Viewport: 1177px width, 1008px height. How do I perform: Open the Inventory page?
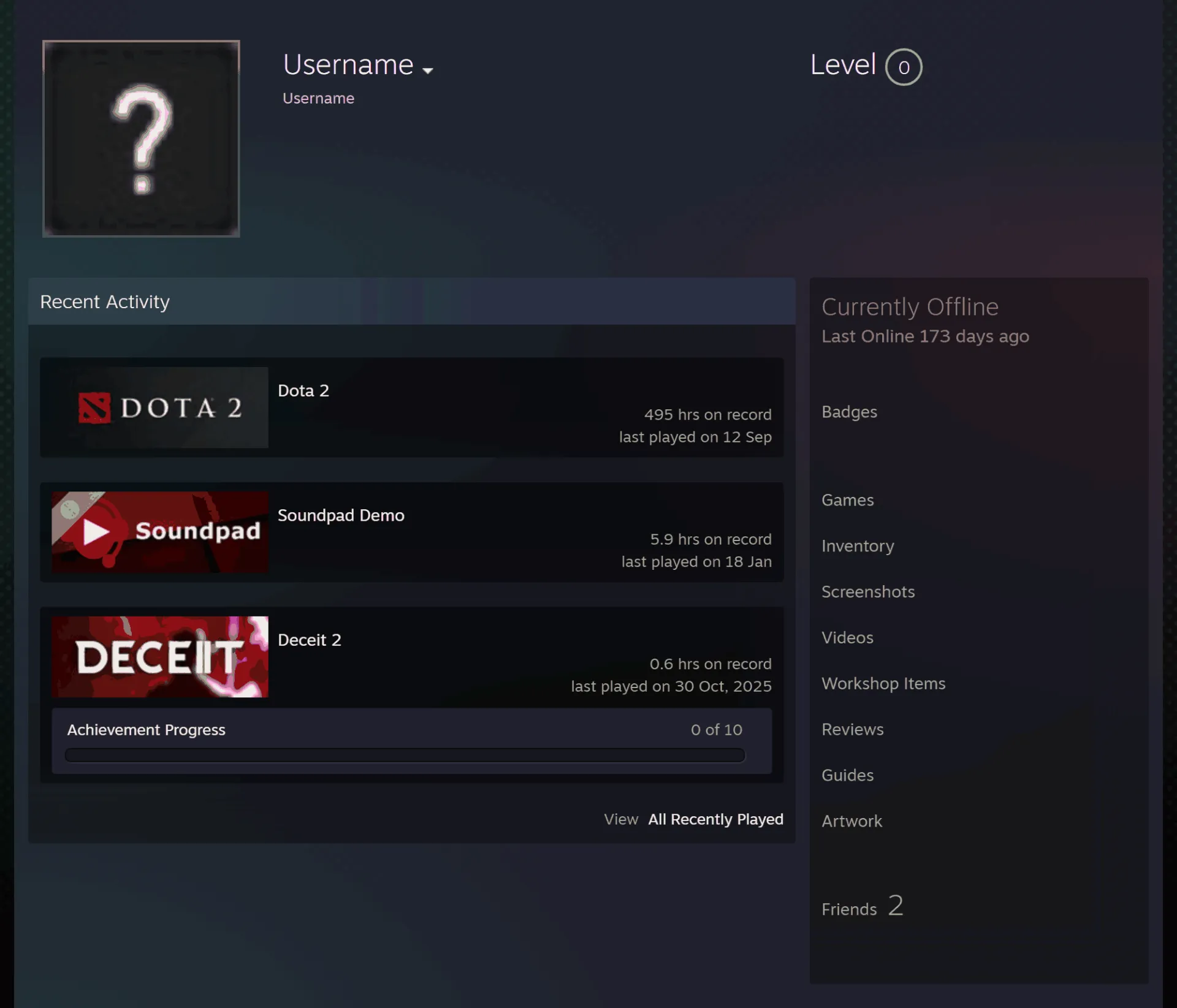pyautogui.click(x=858, y=546)
